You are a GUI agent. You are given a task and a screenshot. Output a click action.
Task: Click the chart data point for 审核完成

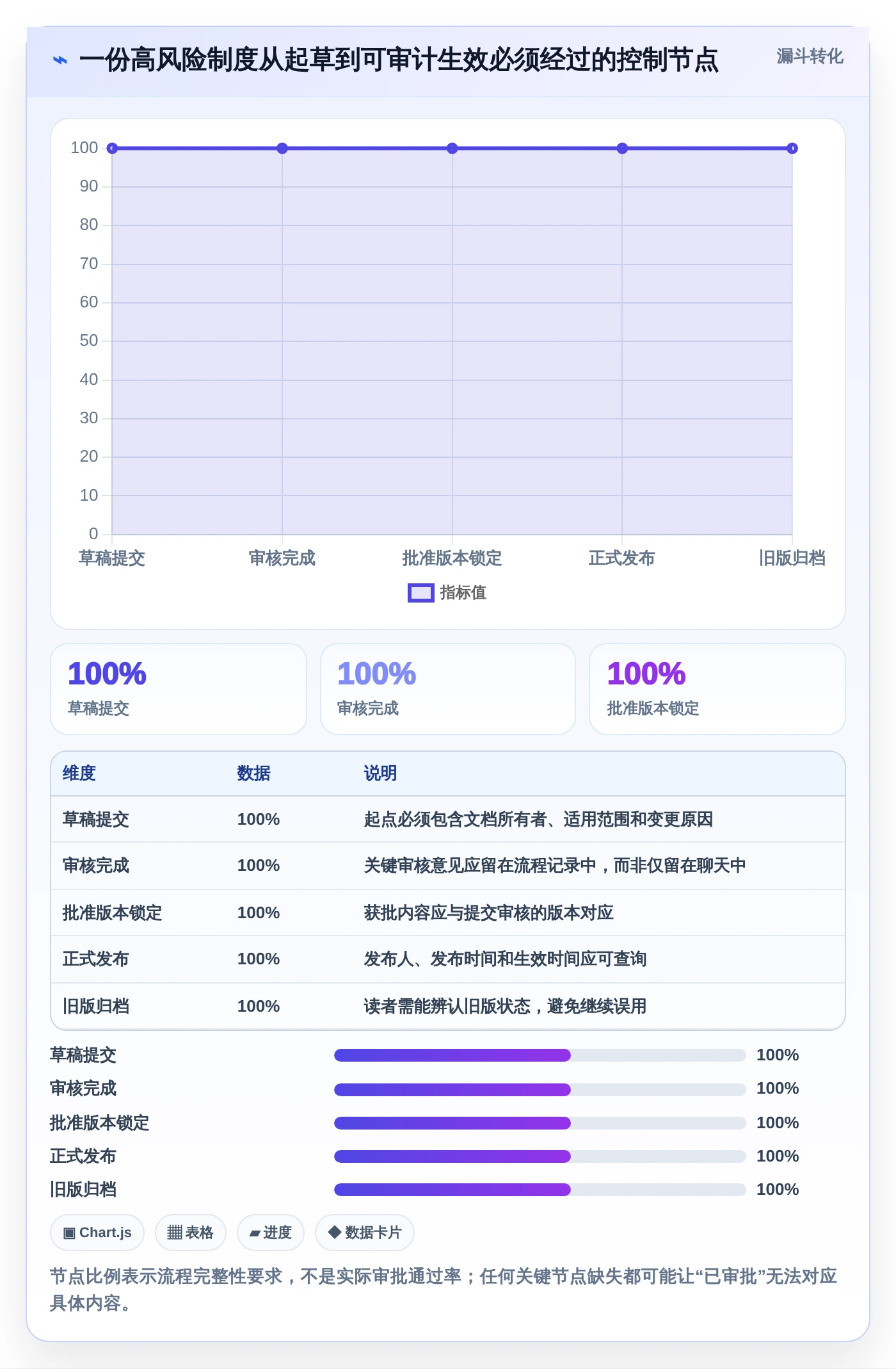tap(282, 149)
